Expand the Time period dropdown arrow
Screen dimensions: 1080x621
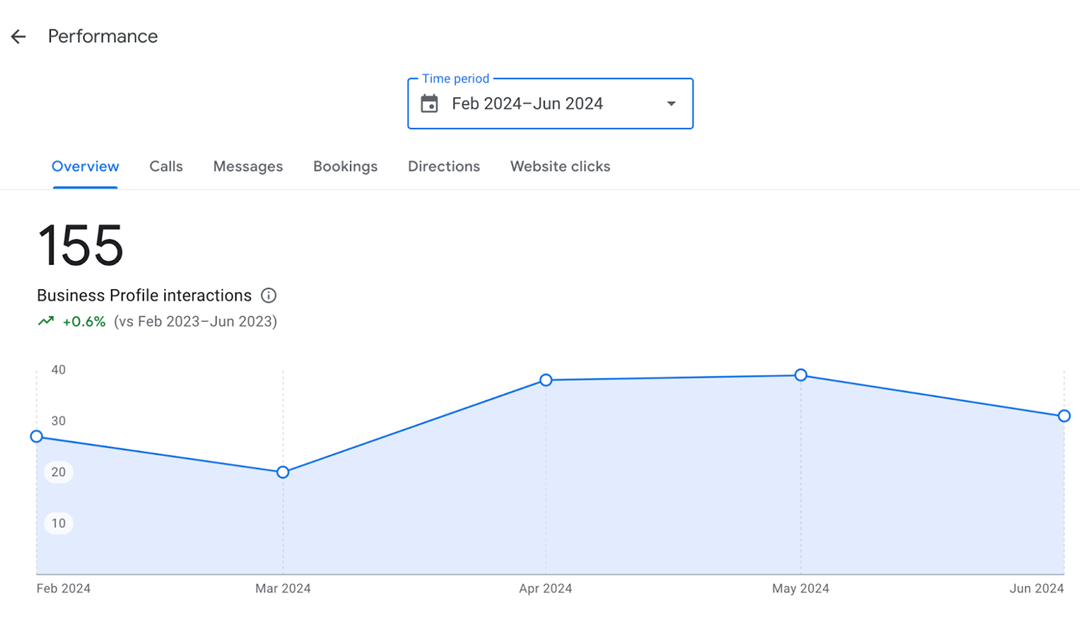pos(671,104)
